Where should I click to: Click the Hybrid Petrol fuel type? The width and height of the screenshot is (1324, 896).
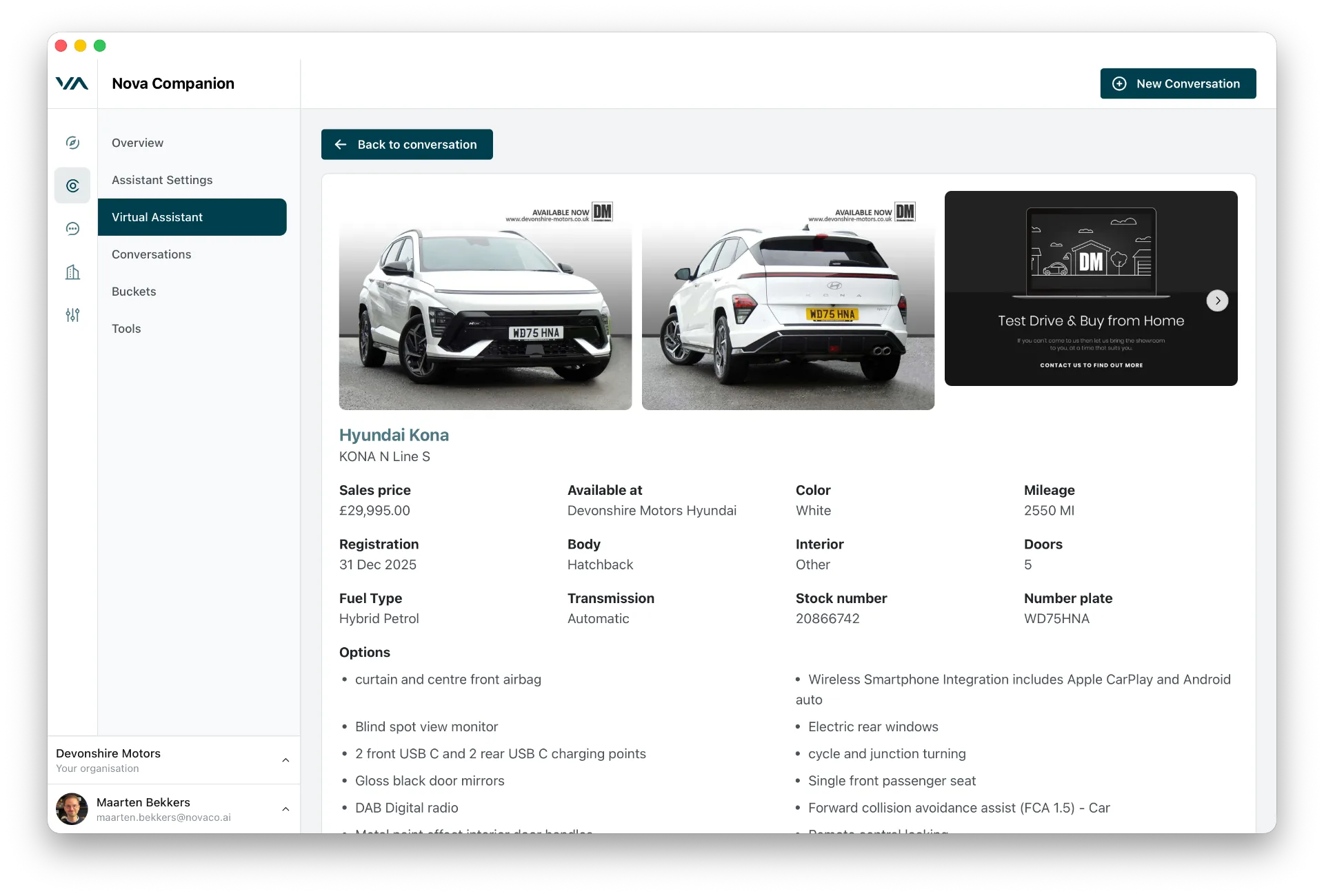pos(379,619)
